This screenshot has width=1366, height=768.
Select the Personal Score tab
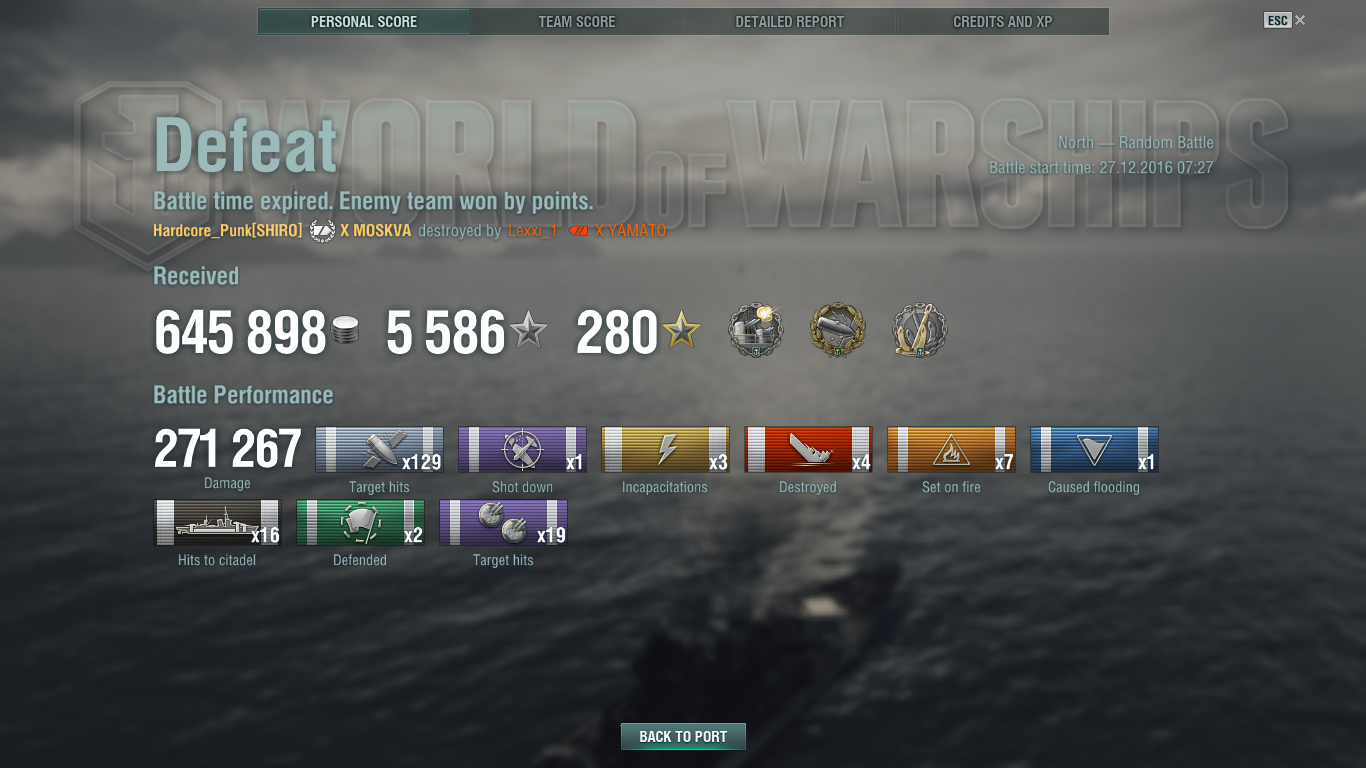[364, 21]
